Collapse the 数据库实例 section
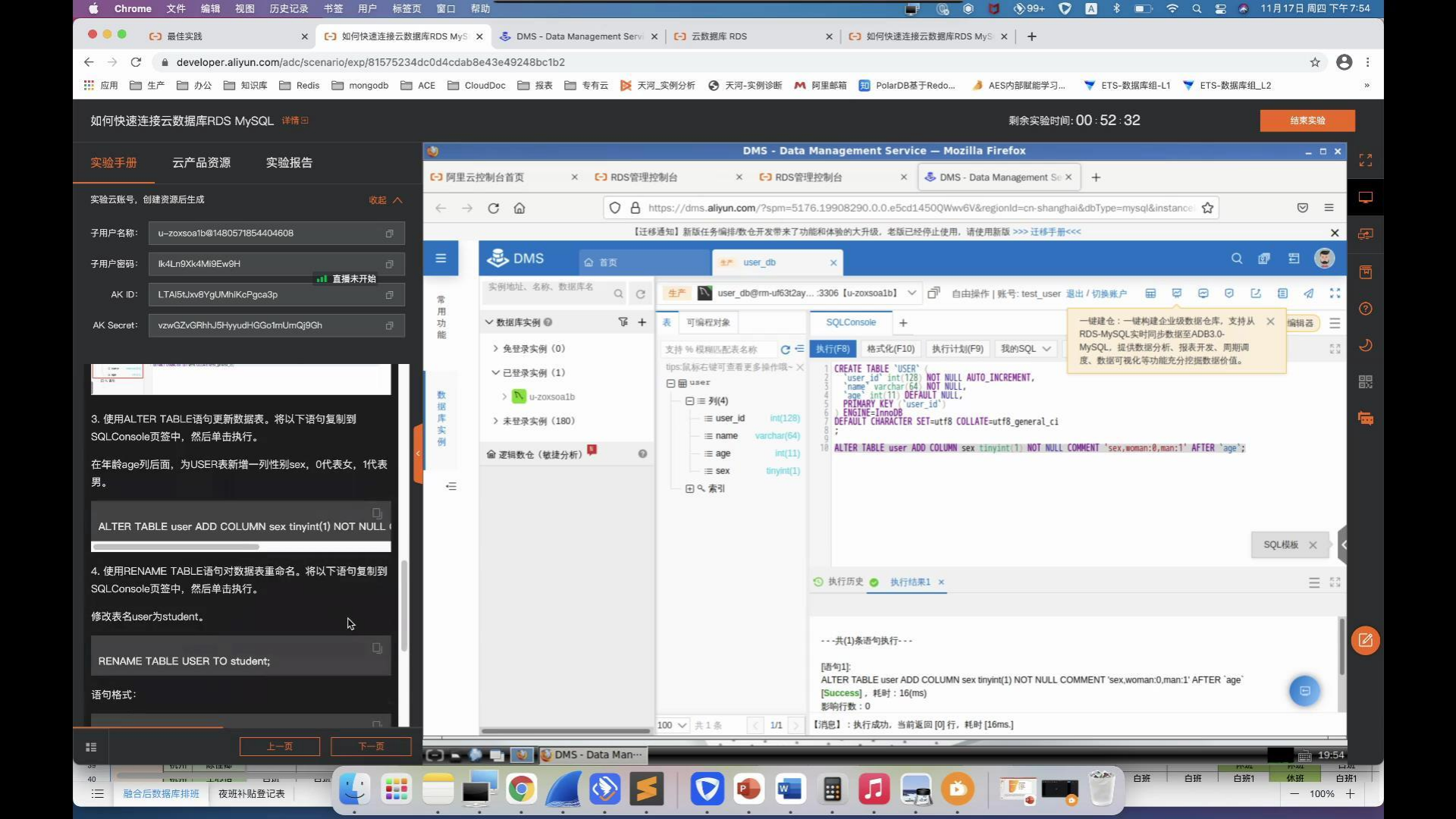Screen dimensions: 1456x819 [x=489, y=322]
